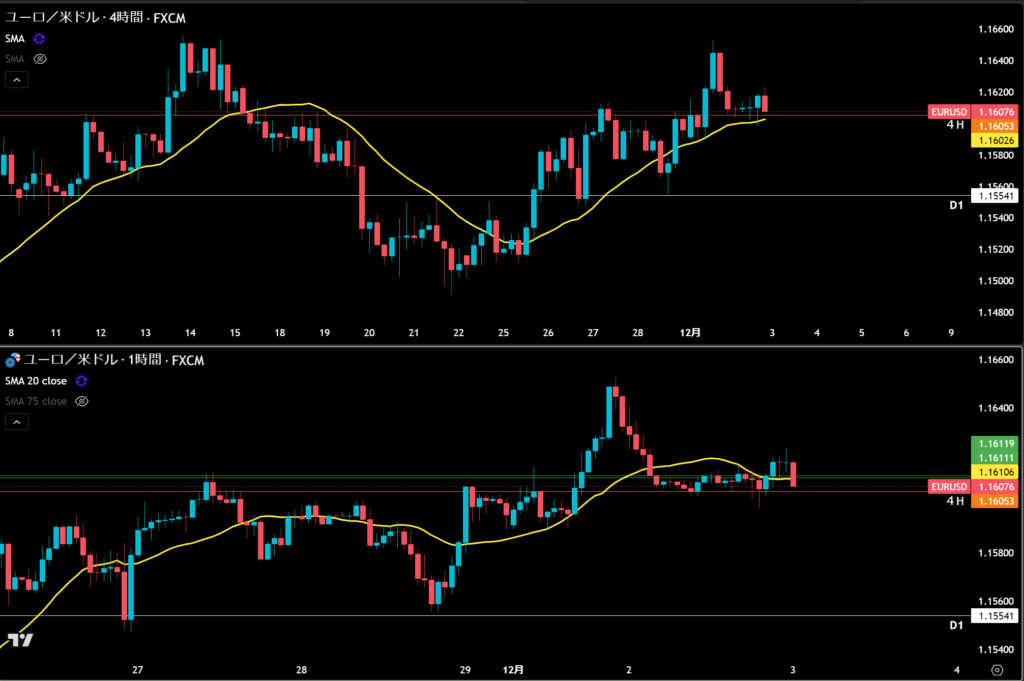Click the EUR/USD flag icon in 1-hour chart

13,360
